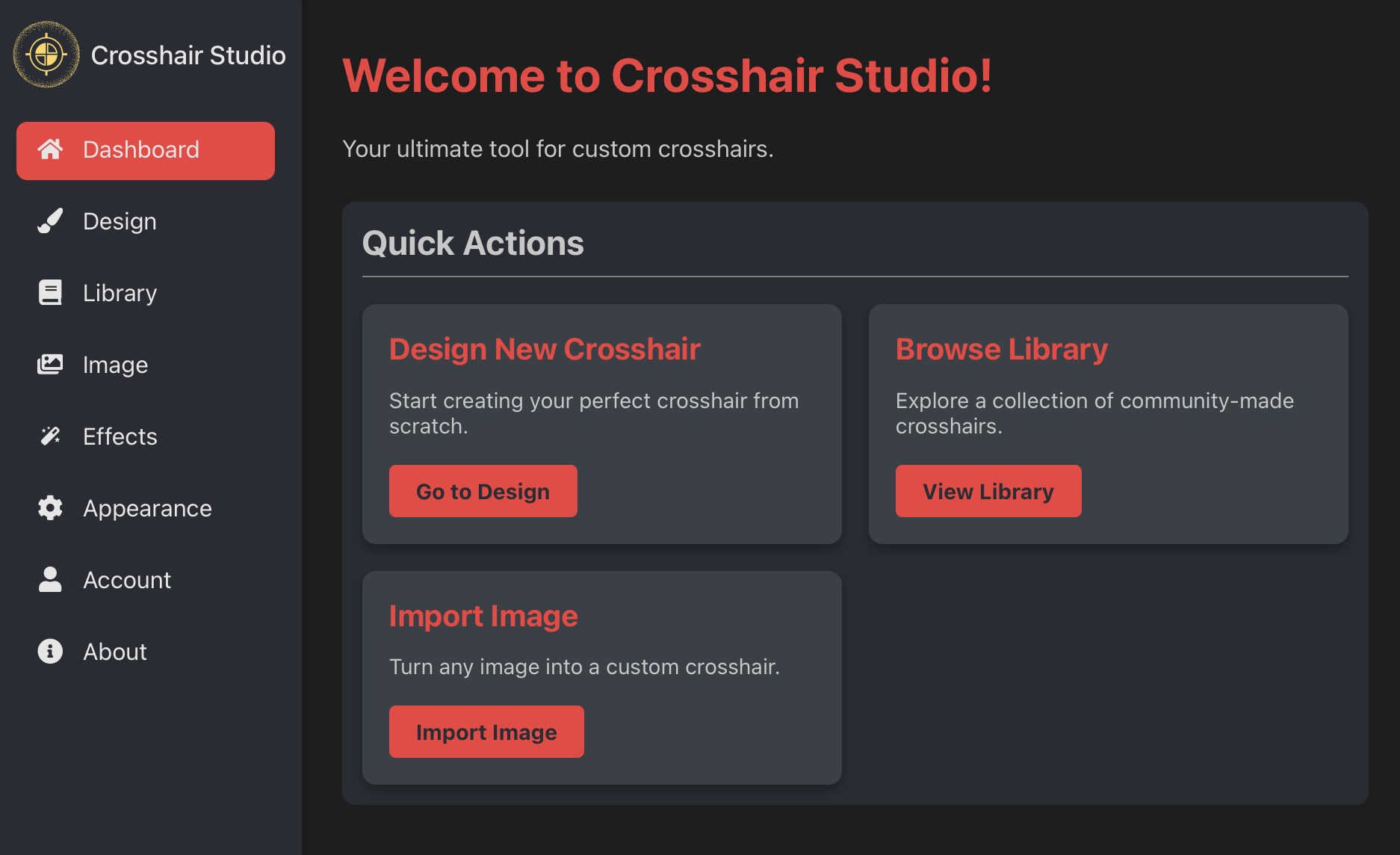Open the Library book icon
Image resolution: width=1400 pixels, height=855 pixels.
[50, 293]
